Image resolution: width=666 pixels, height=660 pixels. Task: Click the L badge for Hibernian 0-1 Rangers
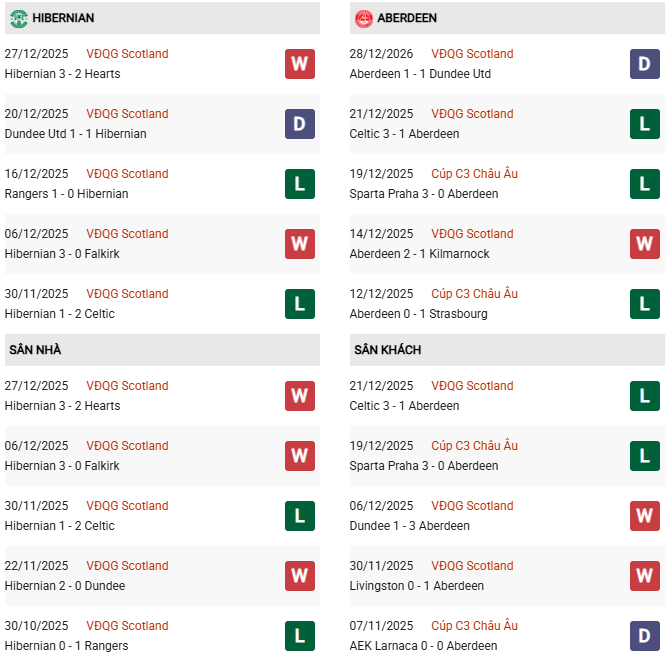coord(299,636)
